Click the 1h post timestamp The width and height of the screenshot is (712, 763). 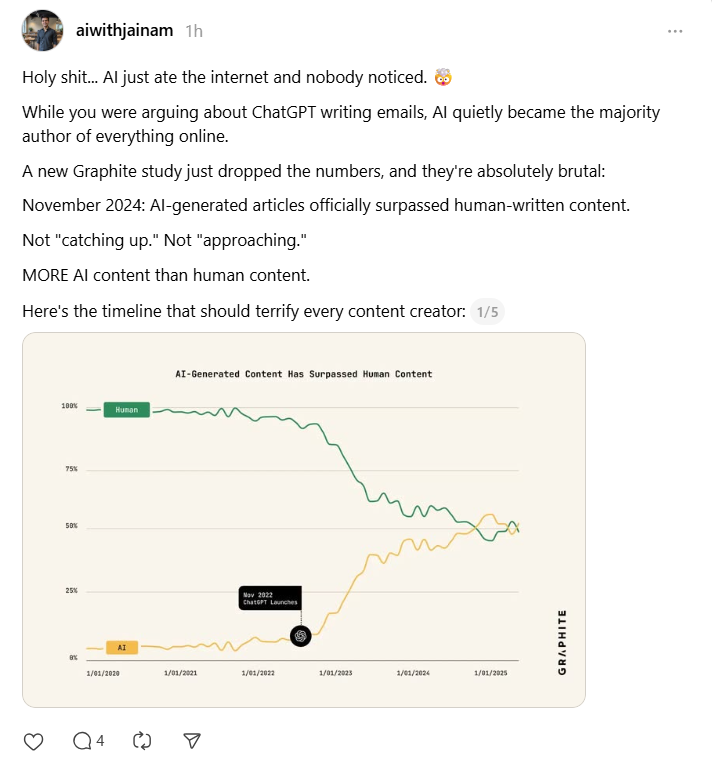[x=194, y=31]
